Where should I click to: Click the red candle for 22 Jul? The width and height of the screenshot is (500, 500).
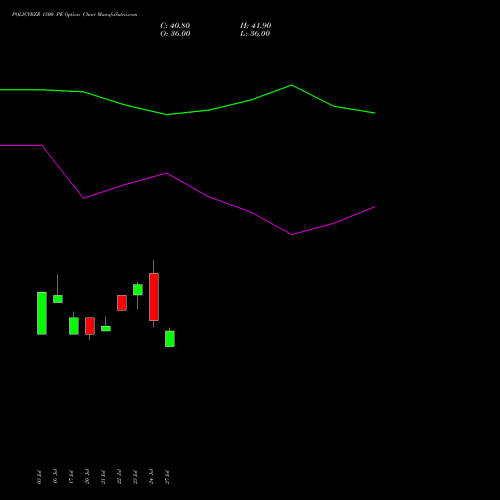122,303
